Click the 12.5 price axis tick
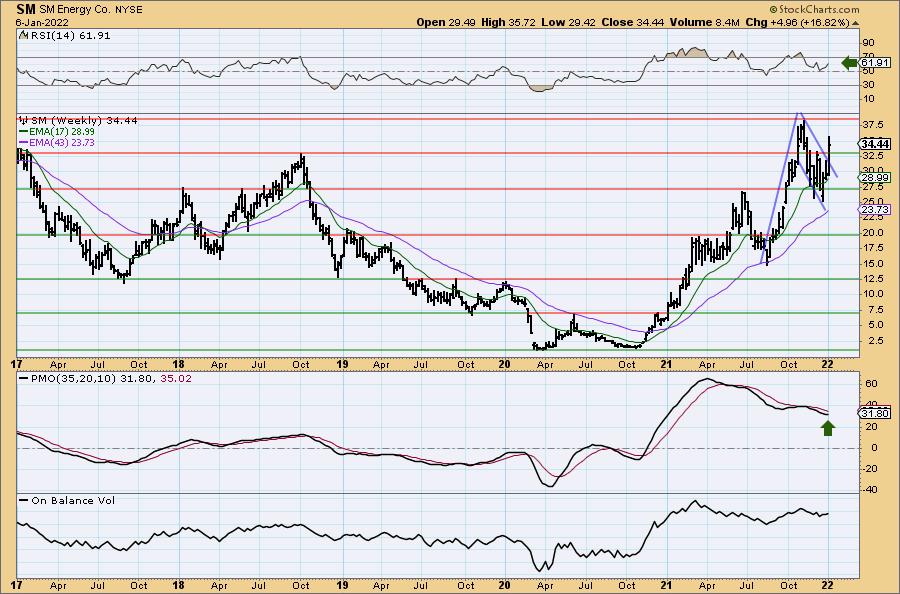Viewport: 900px width, 594px height. tap(874, 278)
